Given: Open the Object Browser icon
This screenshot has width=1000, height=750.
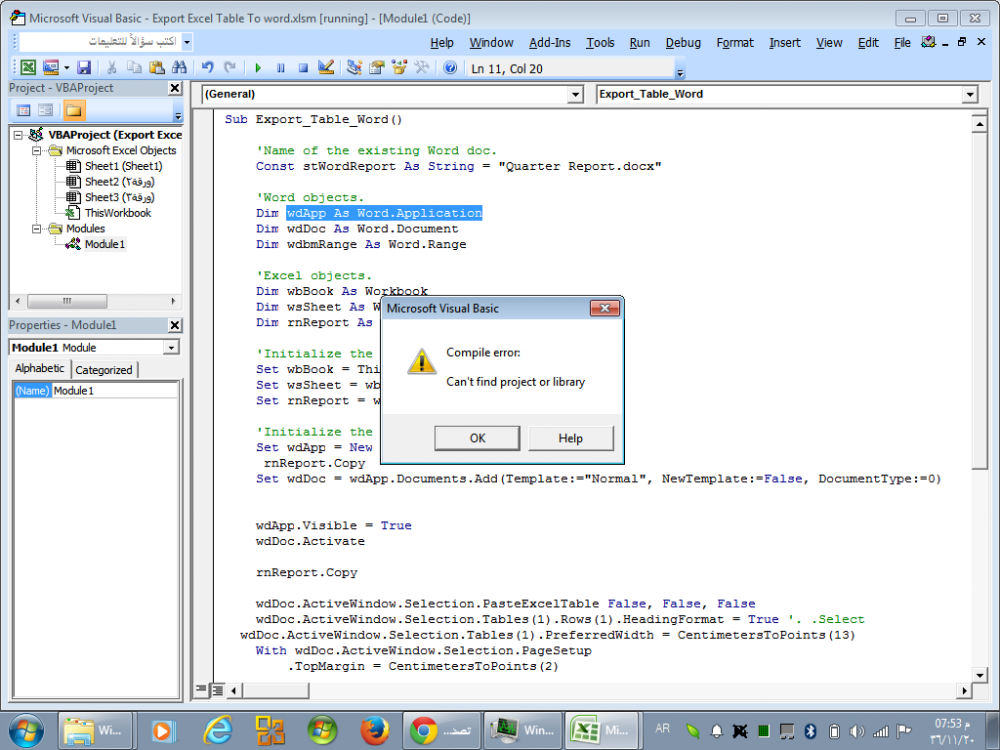Looking at the screenshot, I should 399,68.
